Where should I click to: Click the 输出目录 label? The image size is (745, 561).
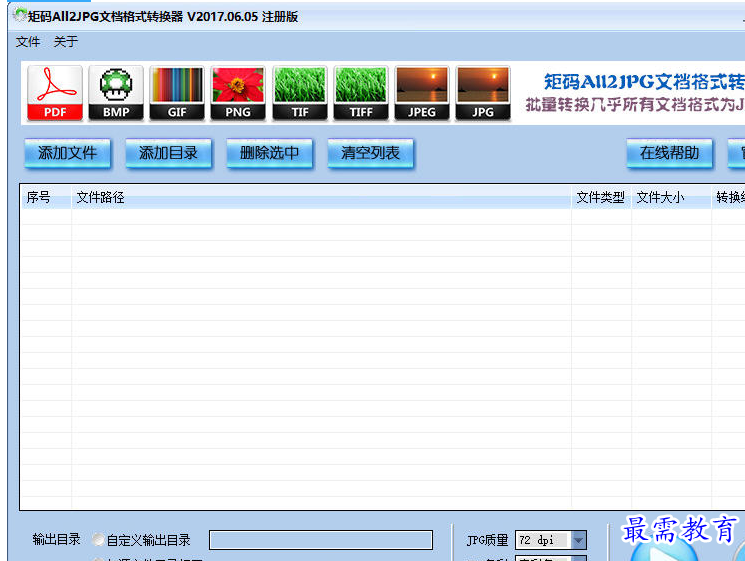tap(57, 540)
